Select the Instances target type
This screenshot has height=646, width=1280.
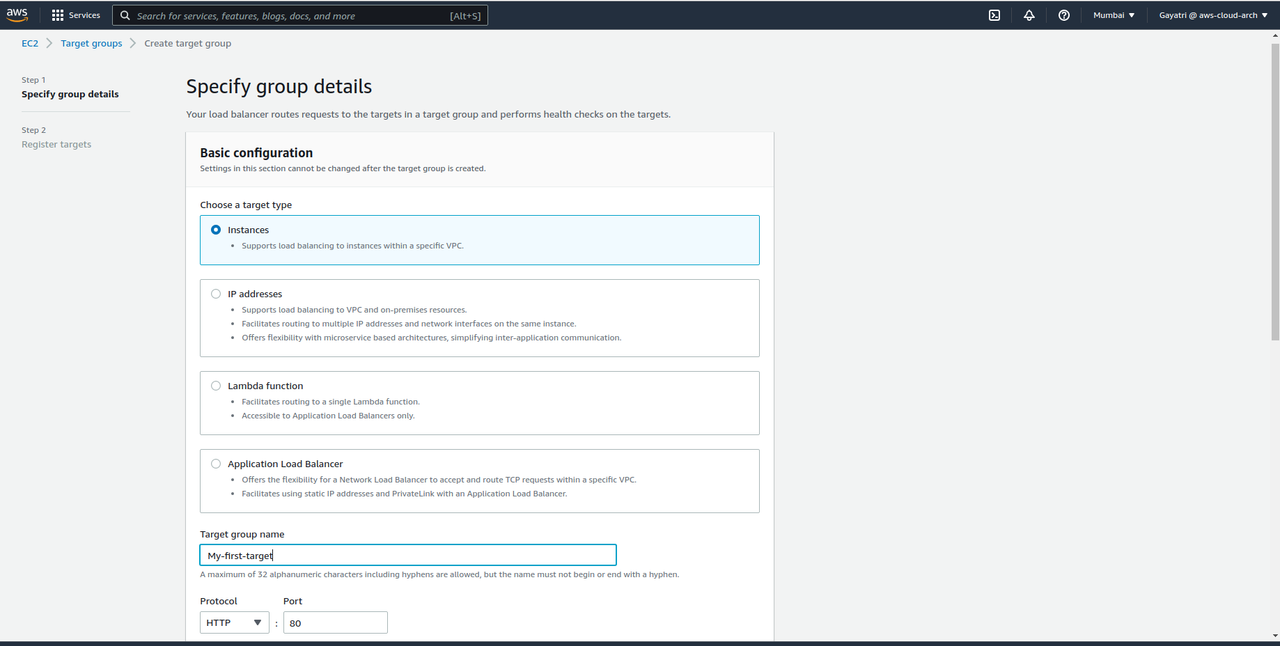coord(216,230)
